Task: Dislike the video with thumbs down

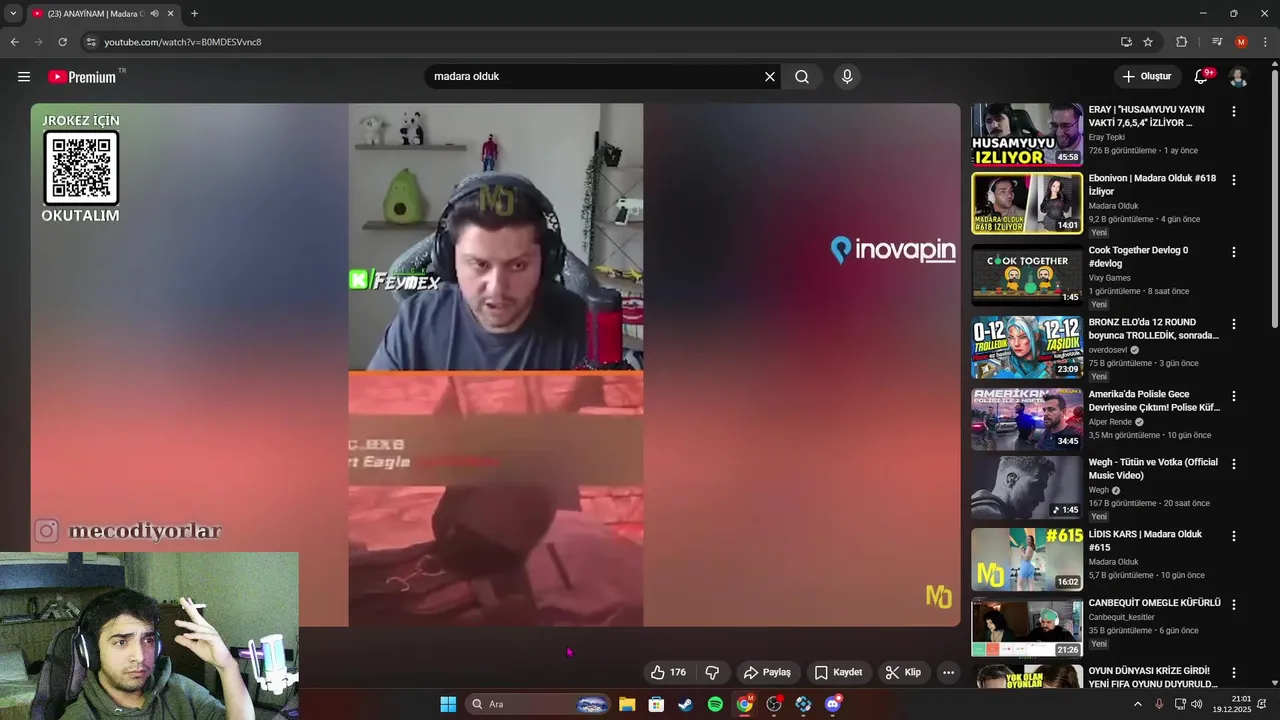Action: pos(713,672)
